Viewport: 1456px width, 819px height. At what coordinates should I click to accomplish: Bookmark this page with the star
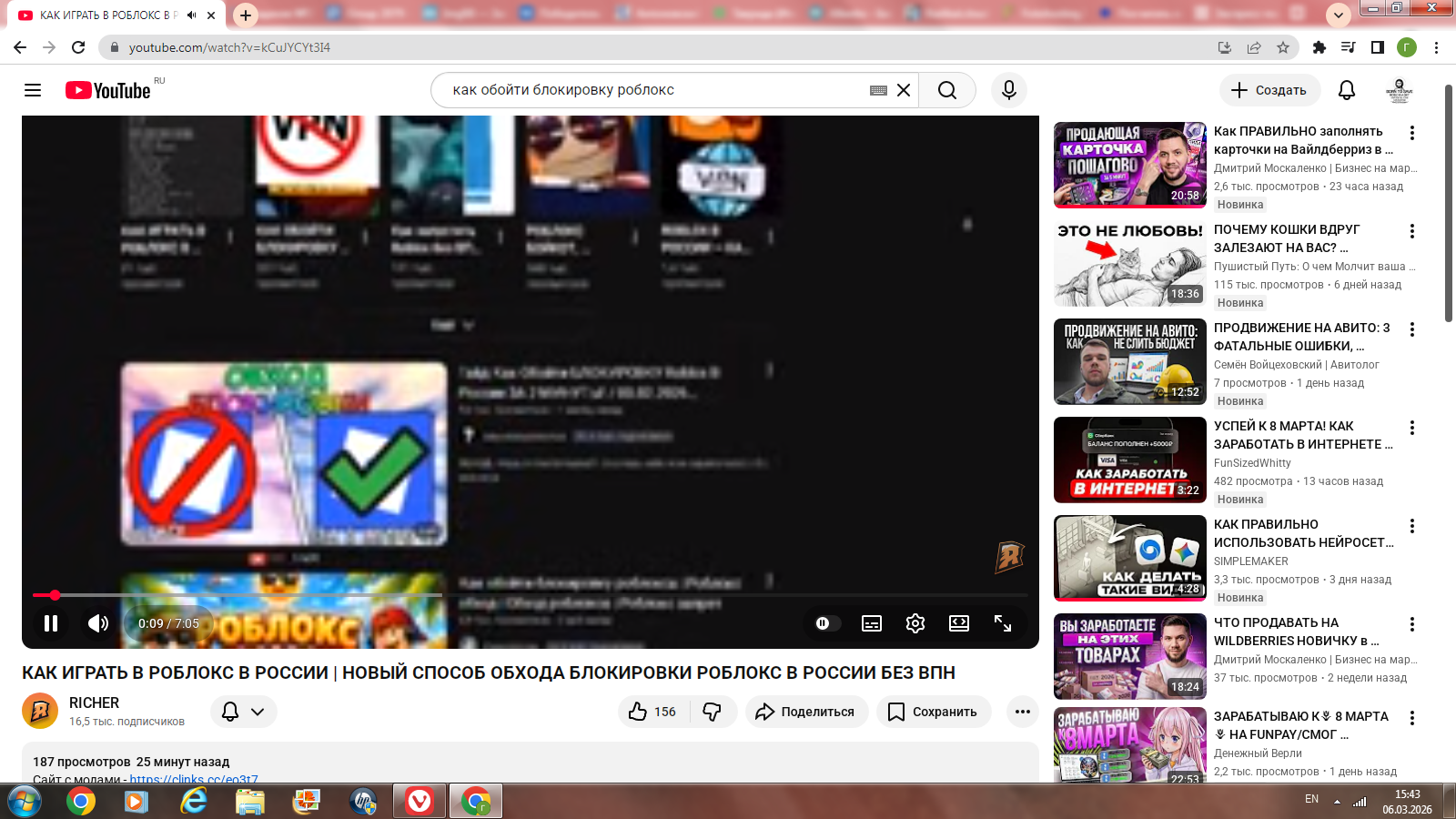point(1283,47)
